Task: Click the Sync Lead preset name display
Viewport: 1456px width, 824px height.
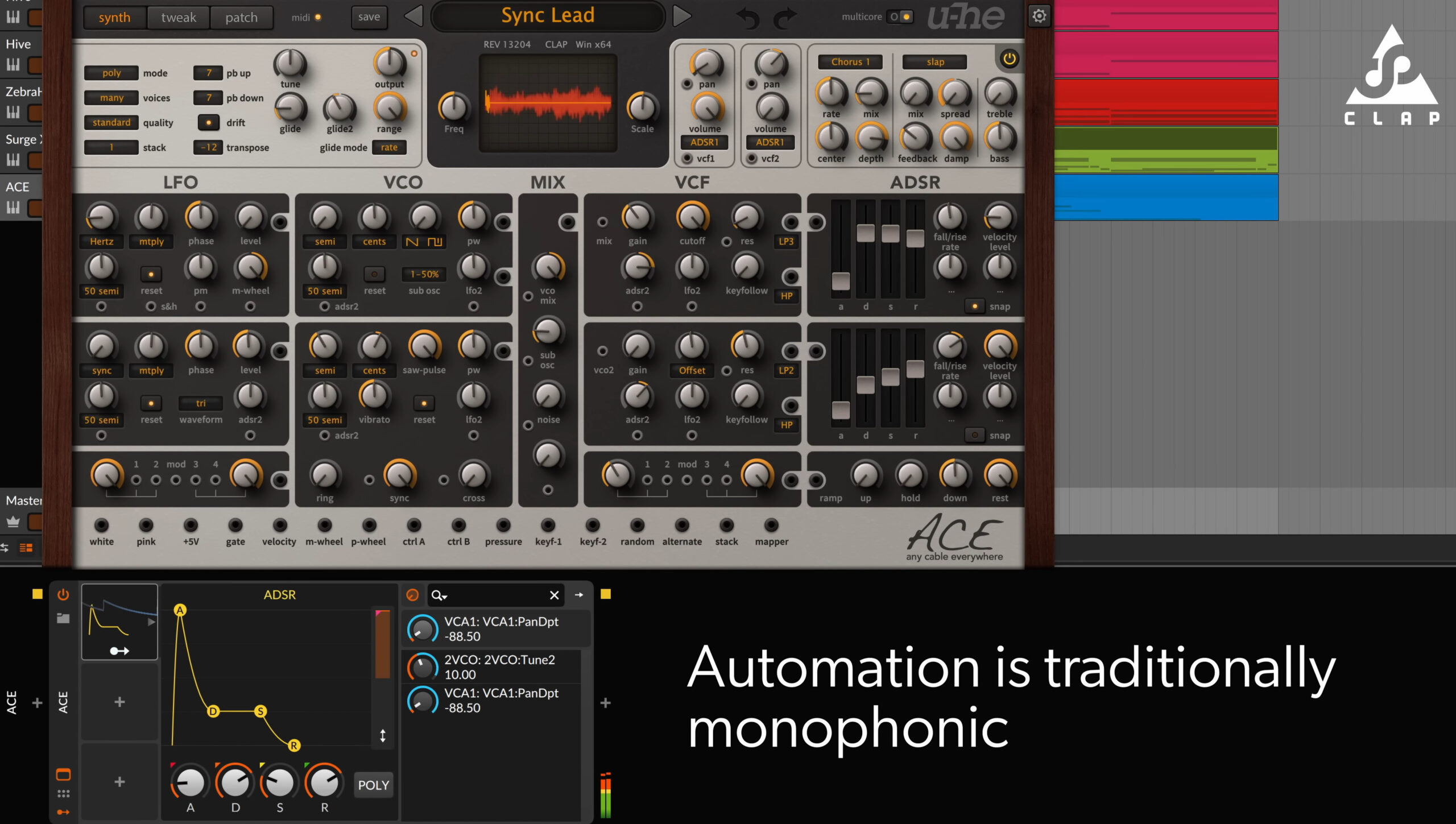Action: tap(547, 16)
